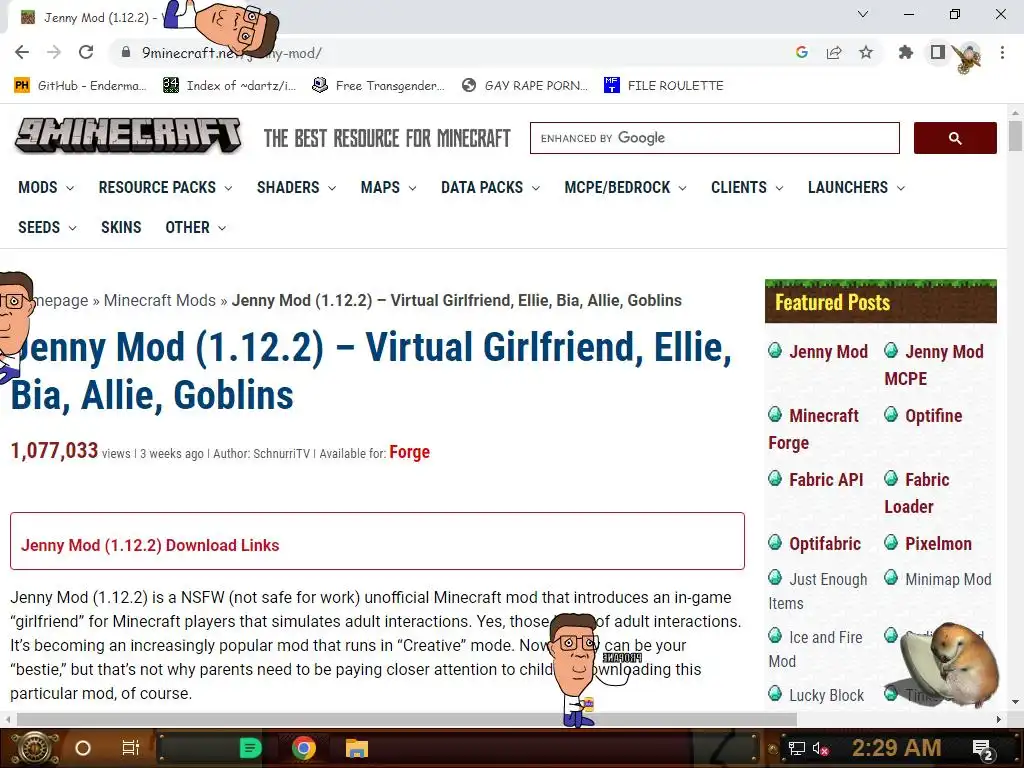Open featured post Fabric API
Image resolution: width=1024 pixels, height=768 pixels.
(x=826, y=480)
